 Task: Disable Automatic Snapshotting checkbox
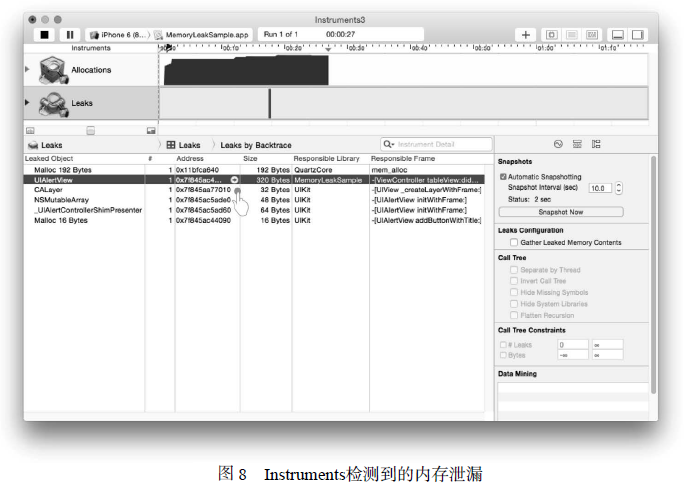pyautogui.click(x=503, y=177)
